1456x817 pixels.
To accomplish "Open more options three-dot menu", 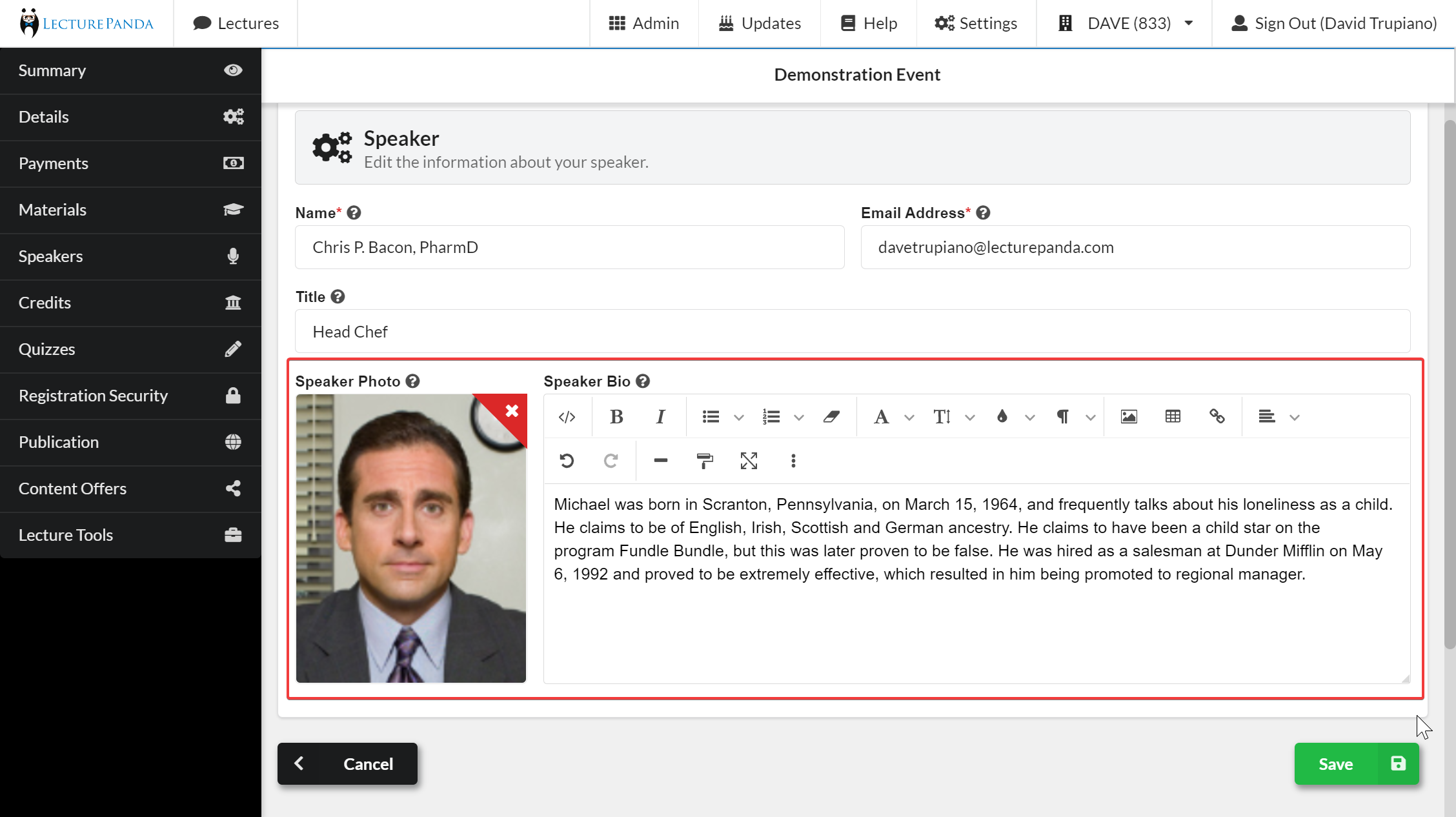I will 793,461.
